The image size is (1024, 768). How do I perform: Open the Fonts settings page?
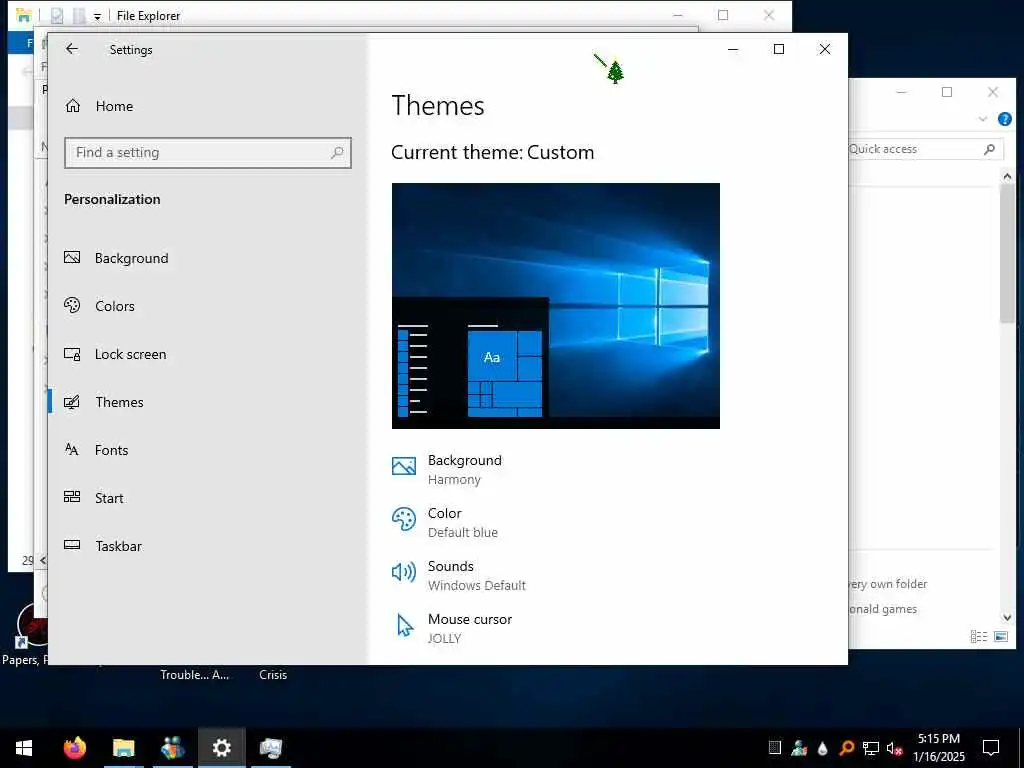pos(112,450)
